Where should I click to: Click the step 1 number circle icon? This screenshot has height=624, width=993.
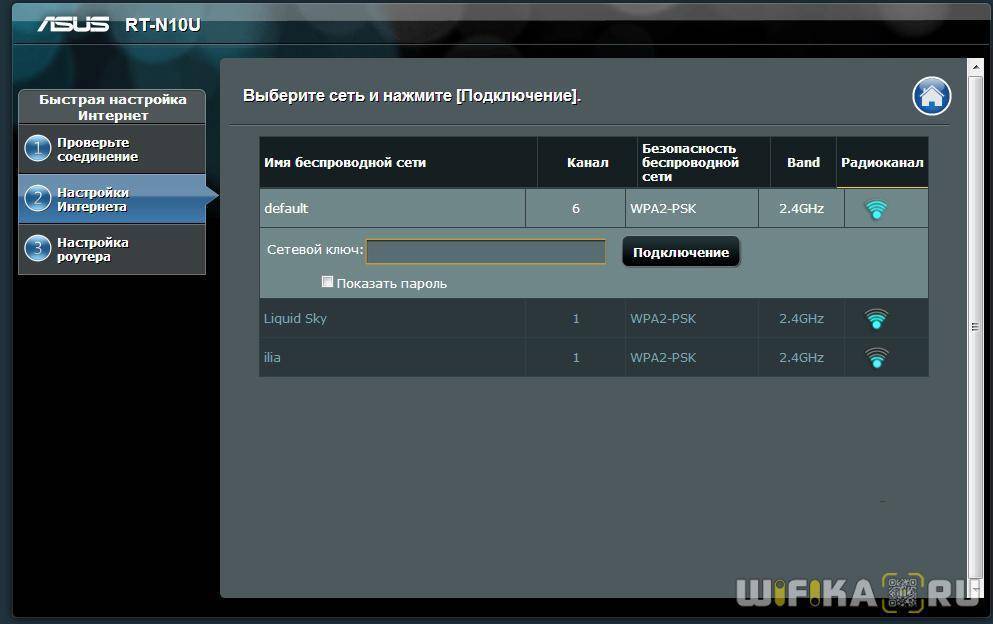37,149
